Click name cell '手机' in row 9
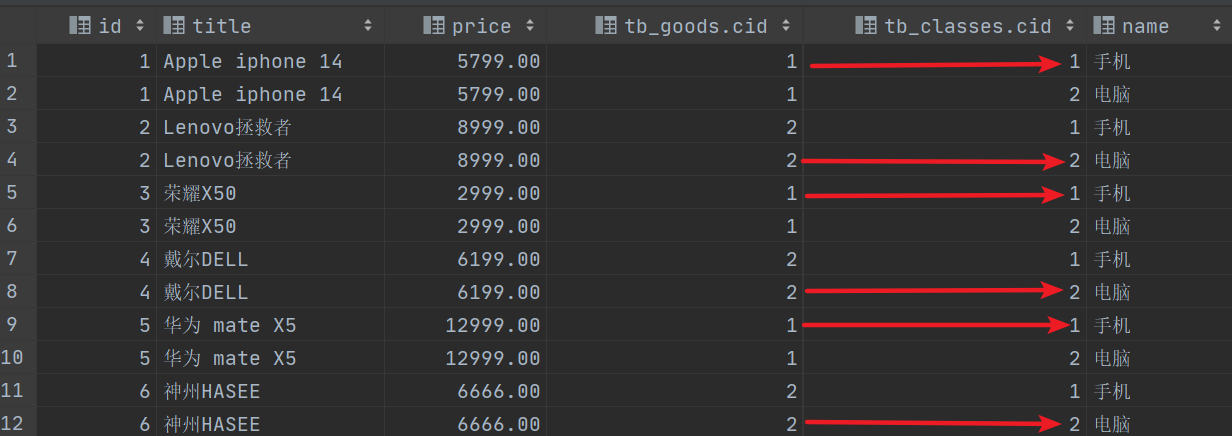Screen dimensions: 1232x436 coord(1112,325)
